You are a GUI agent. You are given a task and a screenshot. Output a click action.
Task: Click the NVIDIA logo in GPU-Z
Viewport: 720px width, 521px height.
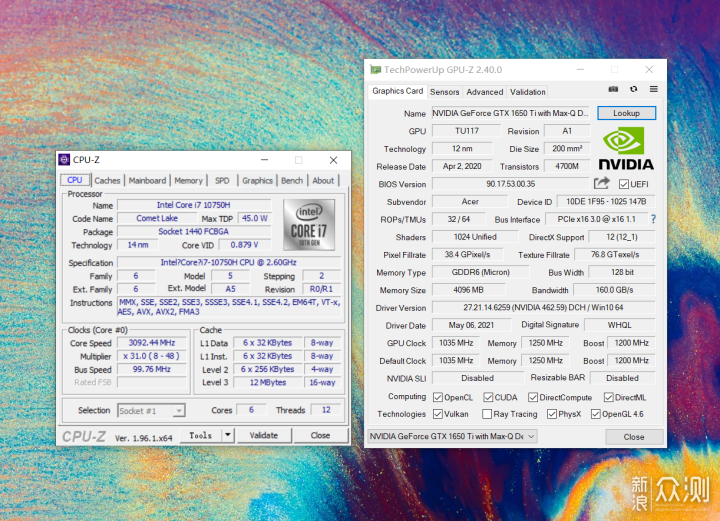pyautogui.click(x=625, y=149)
